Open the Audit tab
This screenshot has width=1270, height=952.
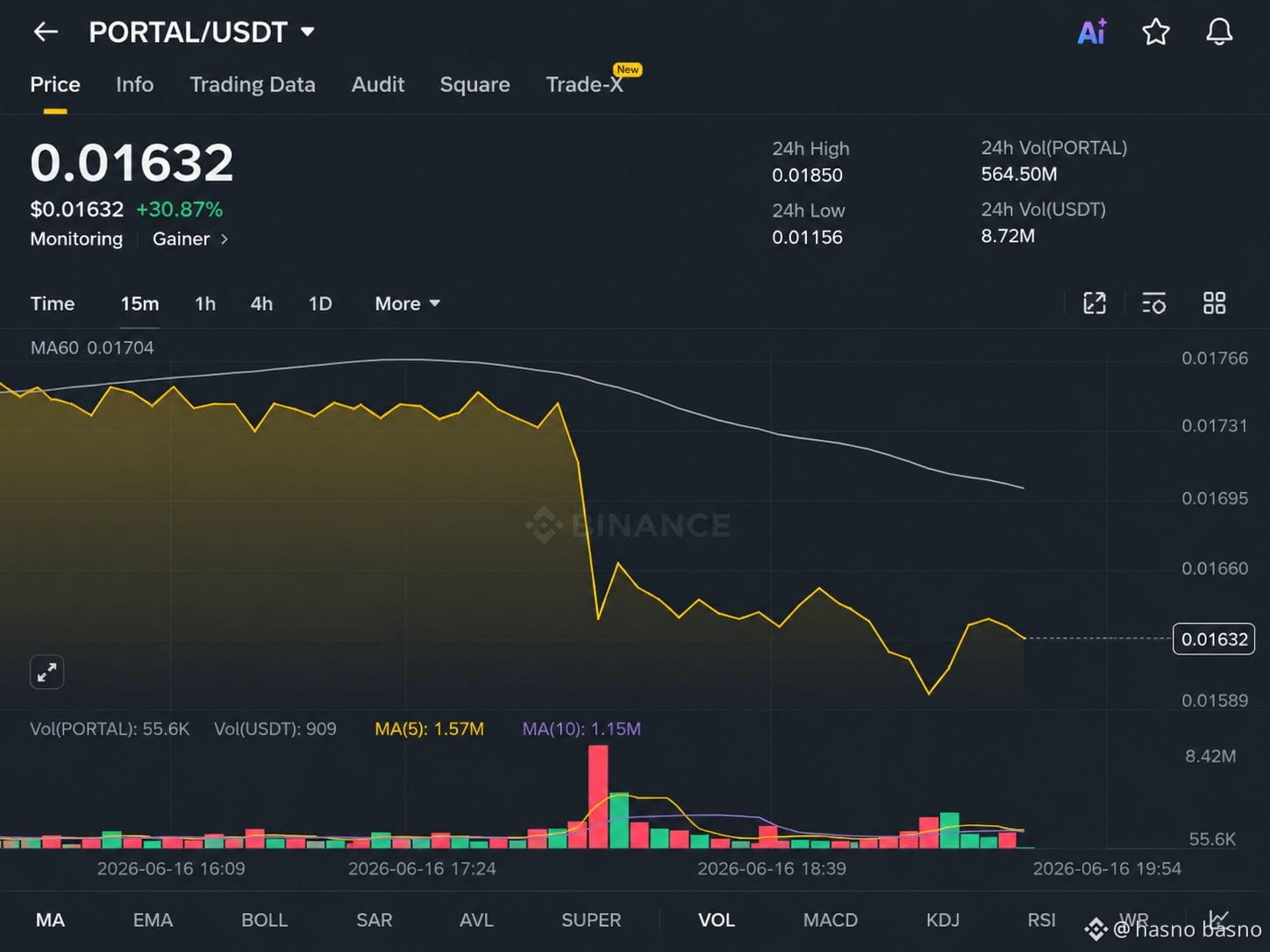coord(378,84)
